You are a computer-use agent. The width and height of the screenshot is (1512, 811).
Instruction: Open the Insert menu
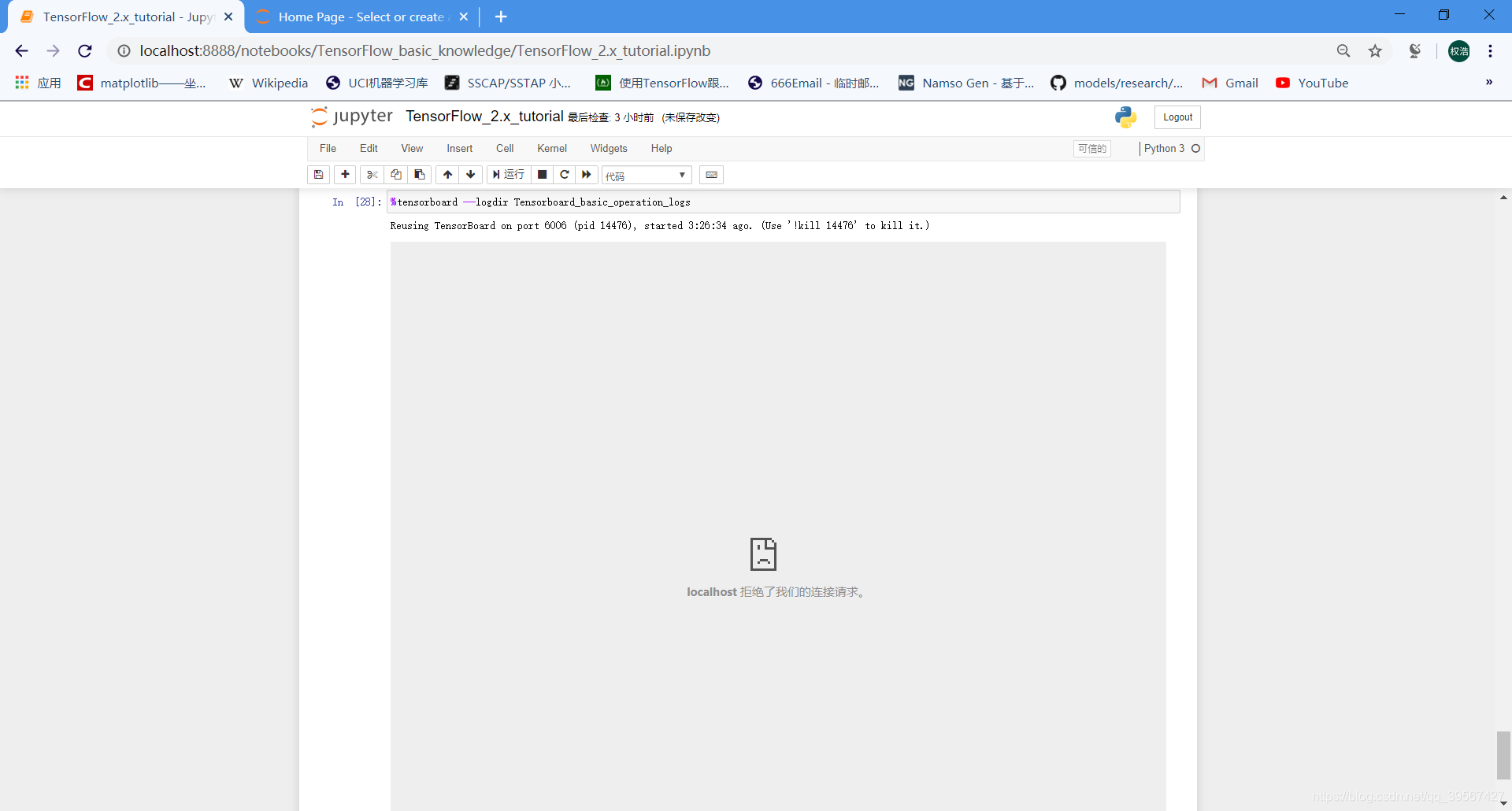tap(460, 149)
